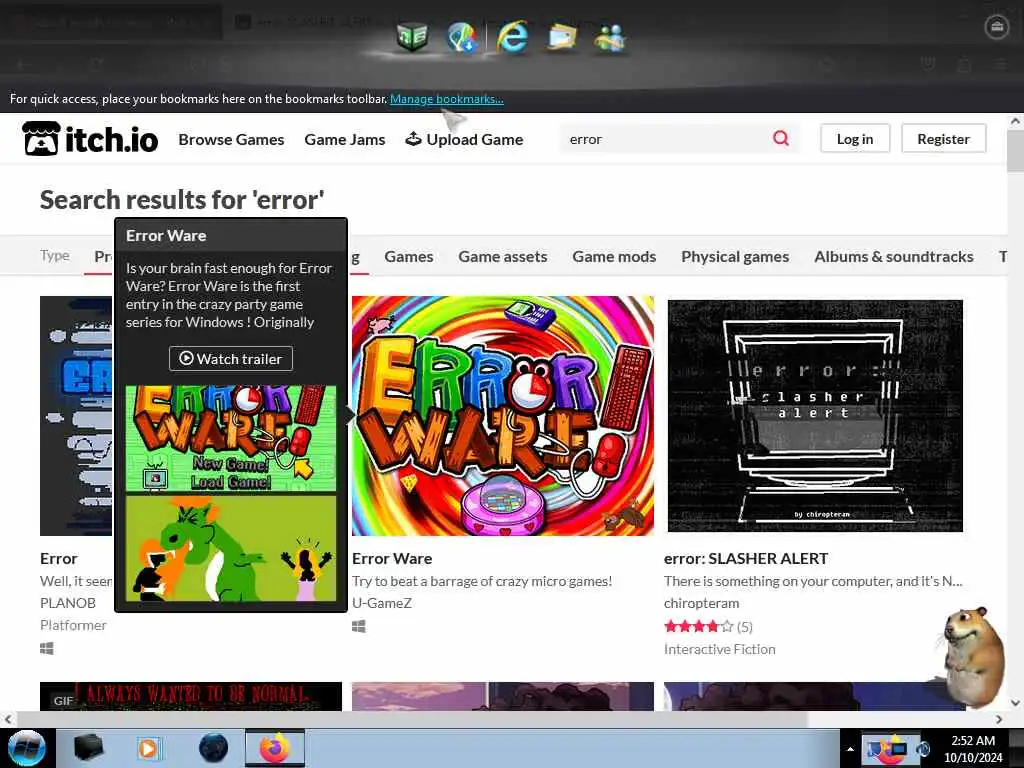Switch to the Game assets tab
Image resolution: width=1024 pixels, height=768 pixels.
coord(503,257)
